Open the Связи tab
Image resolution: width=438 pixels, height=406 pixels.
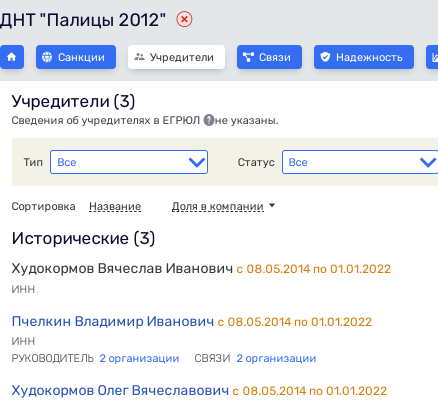click(269, 57)
